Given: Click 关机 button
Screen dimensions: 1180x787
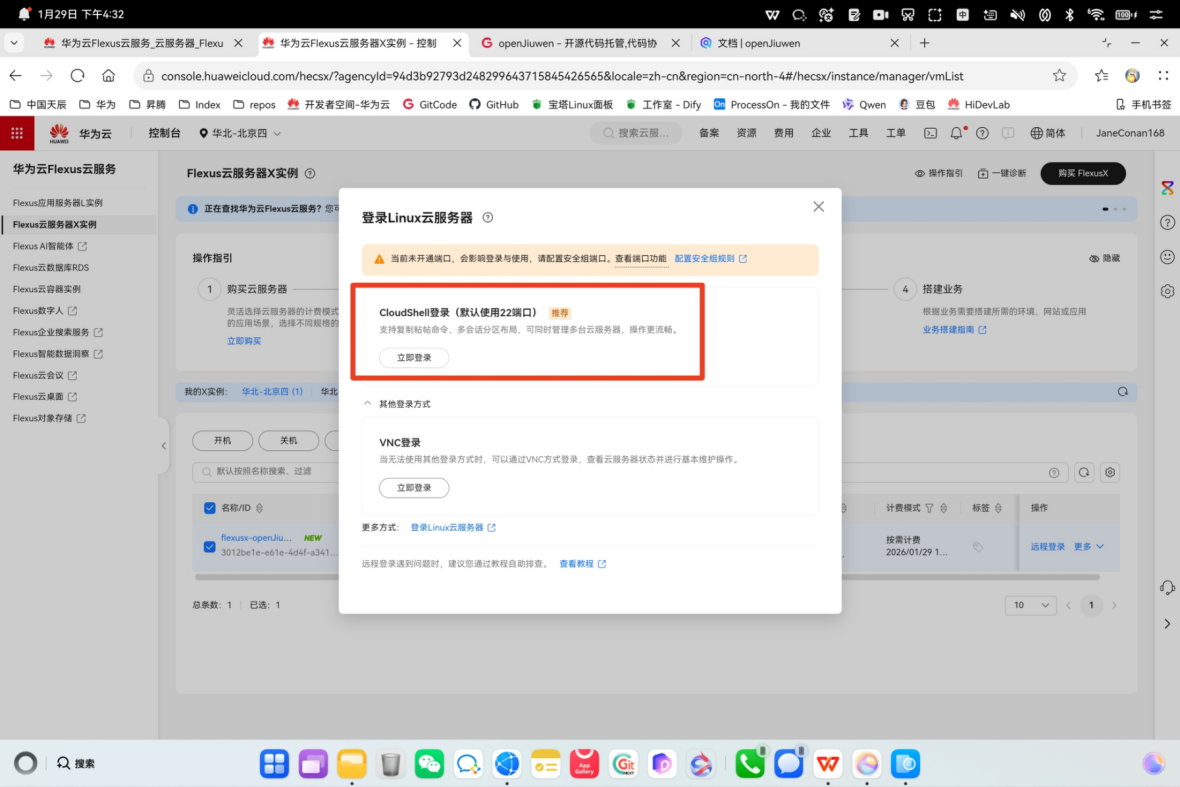Looking at the screenshot, I should click(288, 440).
